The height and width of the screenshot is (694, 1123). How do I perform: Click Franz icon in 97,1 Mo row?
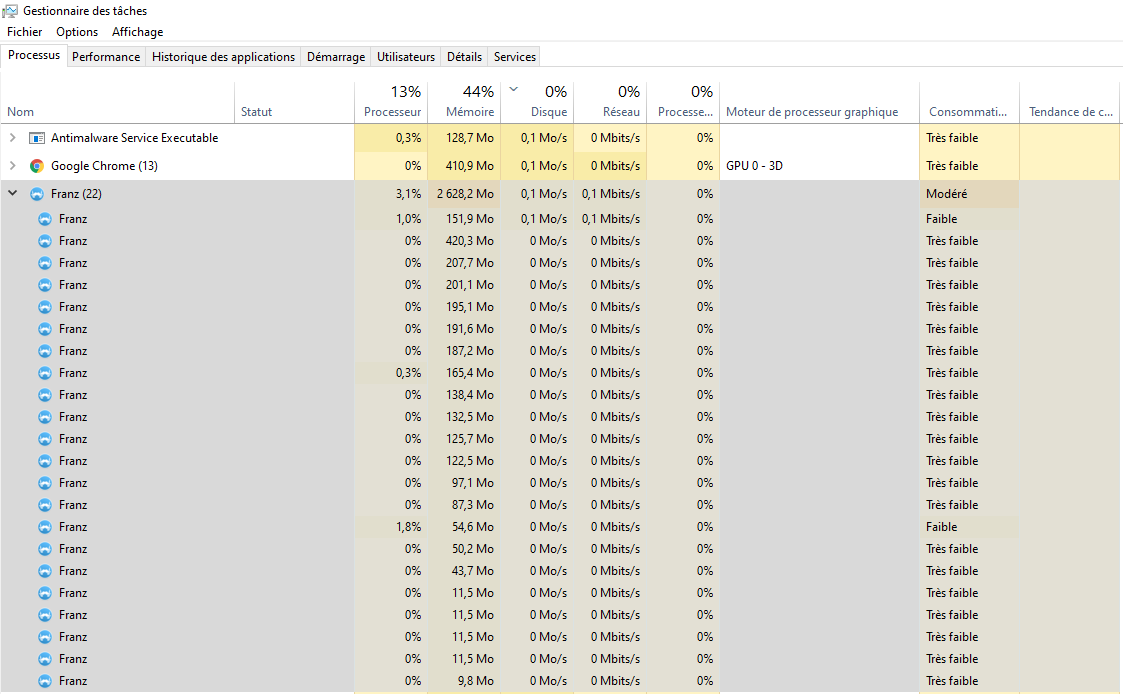pos(44,483)
